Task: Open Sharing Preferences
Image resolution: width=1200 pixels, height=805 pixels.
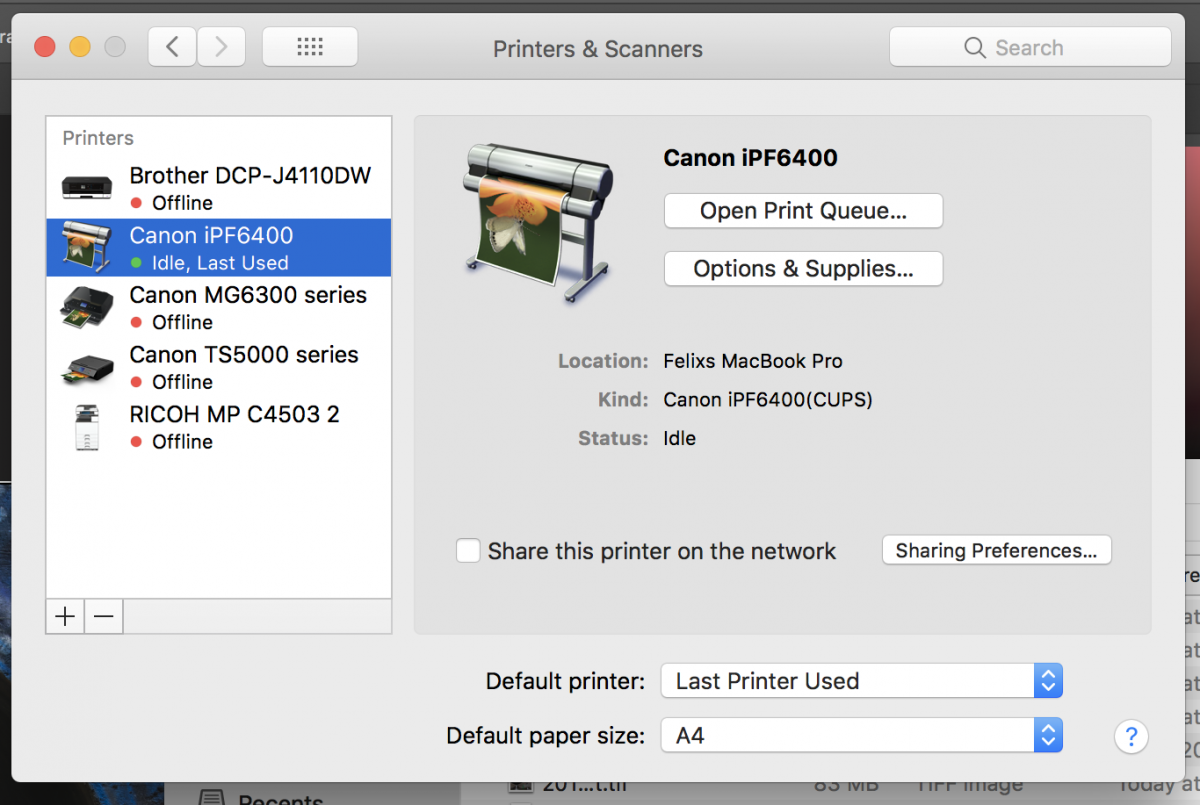Action: click(x=996, y=551)
